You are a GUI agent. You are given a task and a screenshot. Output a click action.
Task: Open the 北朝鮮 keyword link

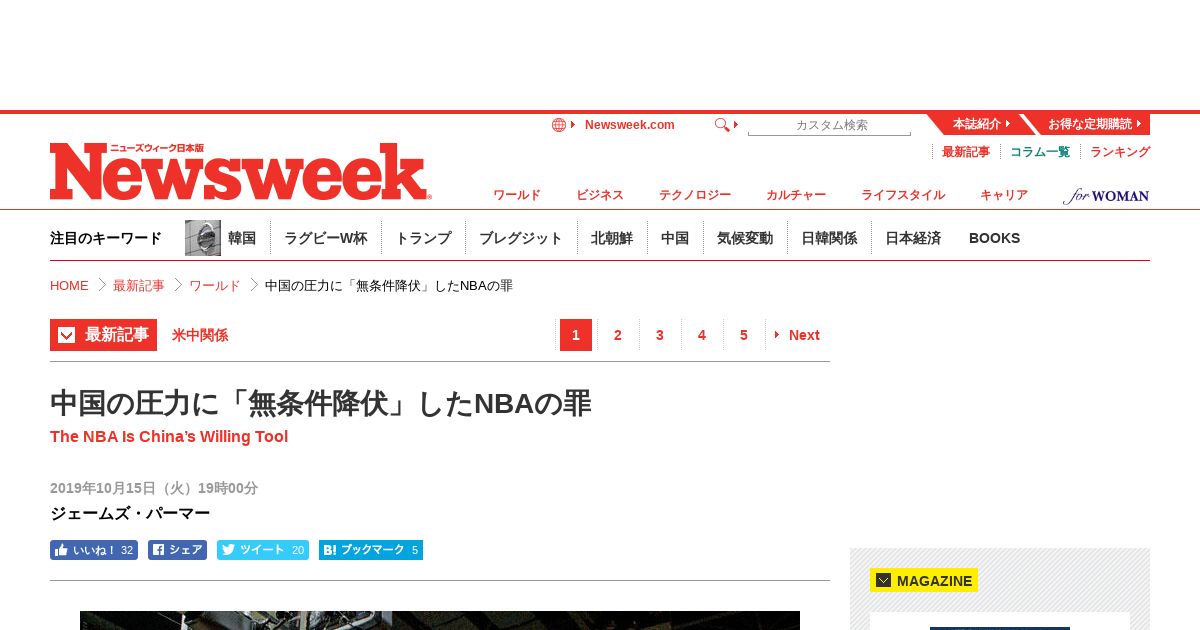(x=612, y=238)
